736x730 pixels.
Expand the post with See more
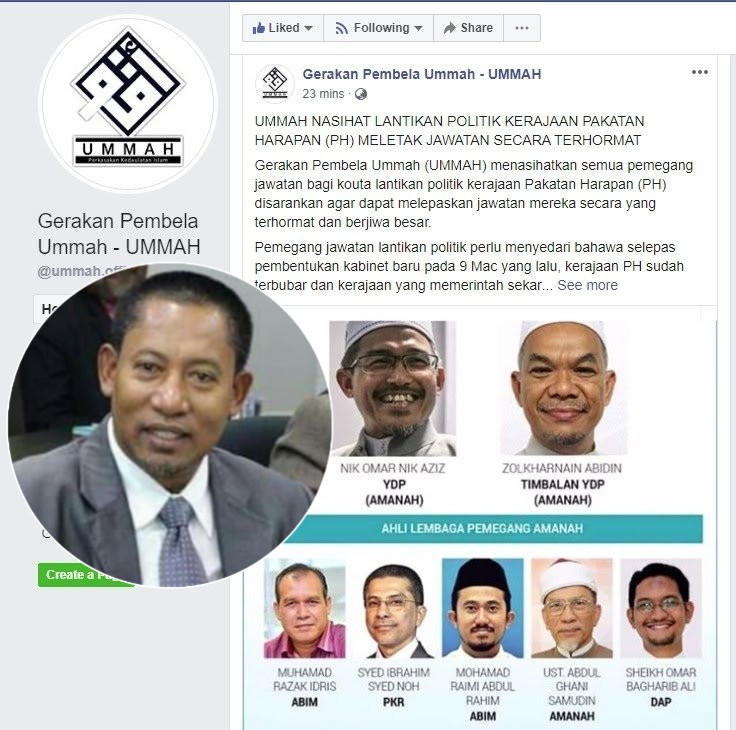587,285
